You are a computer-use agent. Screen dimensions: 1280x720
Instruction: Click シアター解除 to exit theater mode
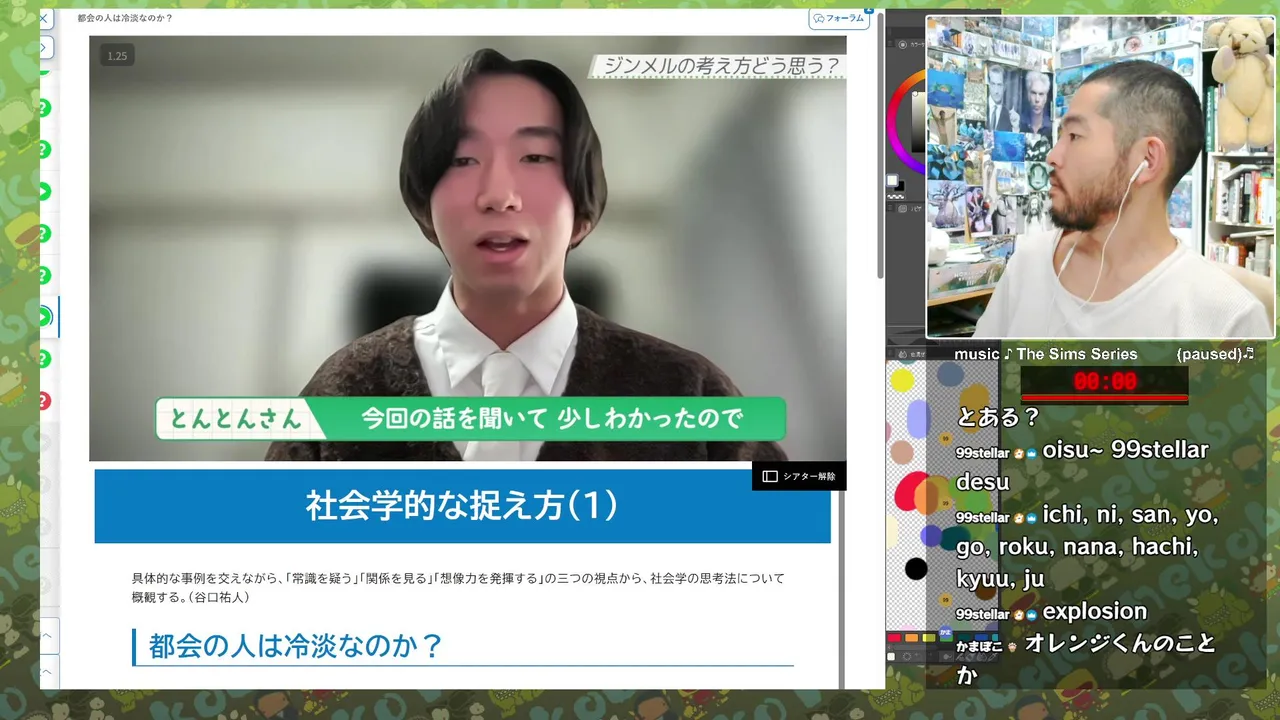[x=799, y=476]
